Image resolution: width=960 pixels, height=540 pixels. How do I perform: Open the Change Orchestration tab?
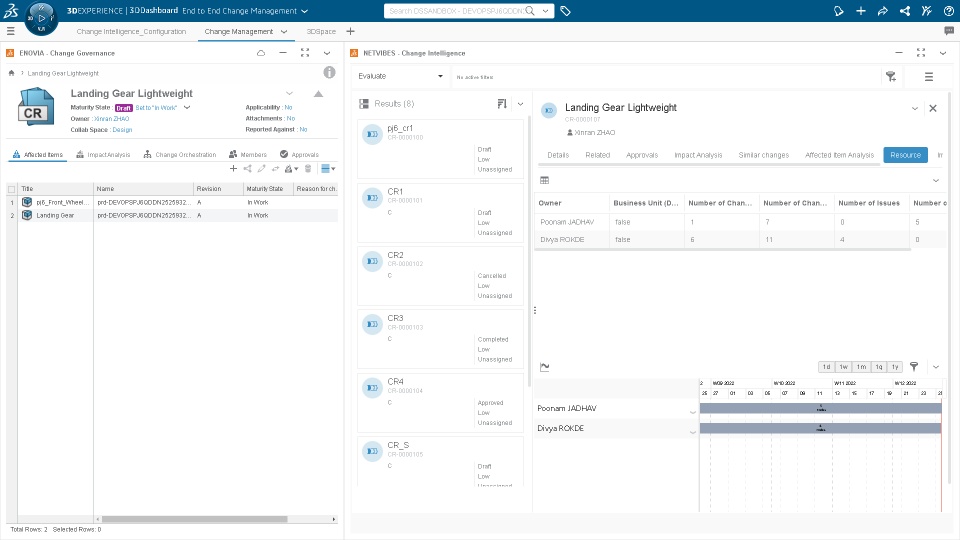pyautogui.click(x=180, y=155)
